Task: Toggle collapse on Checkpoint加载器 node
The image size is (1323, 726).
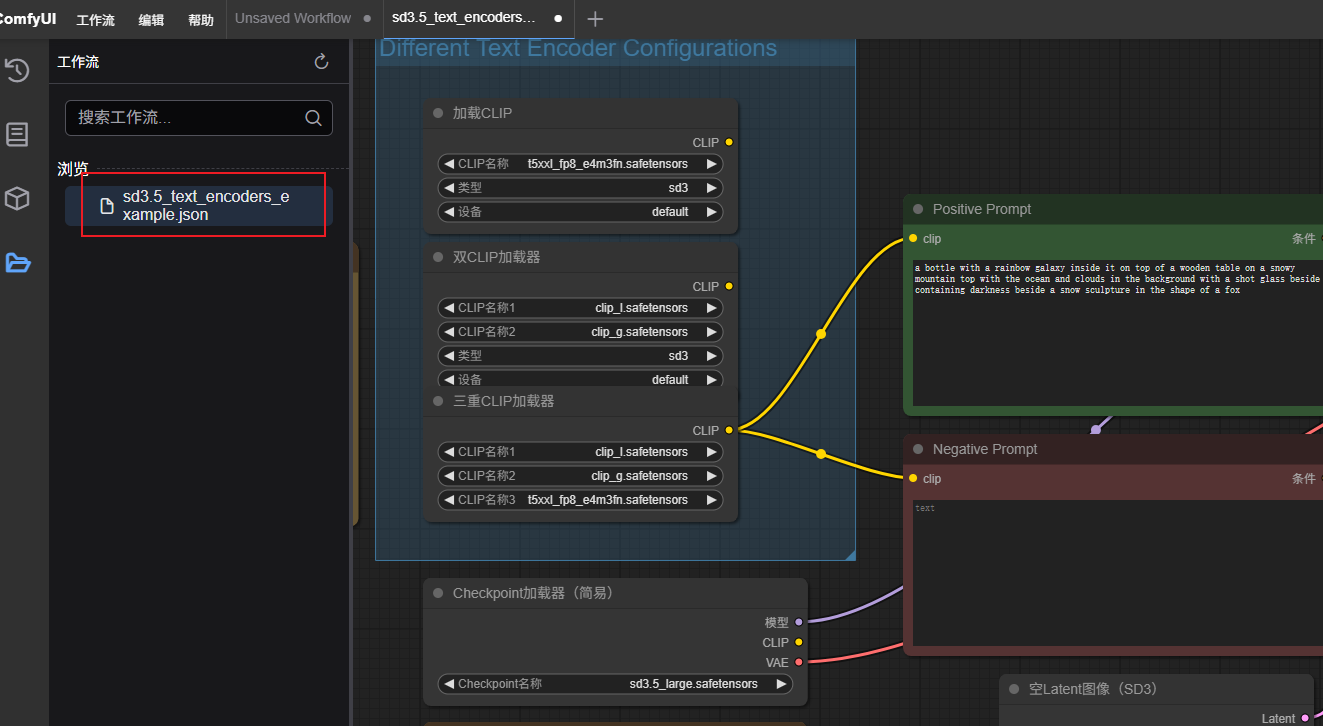Action: [x=438, y=594]
